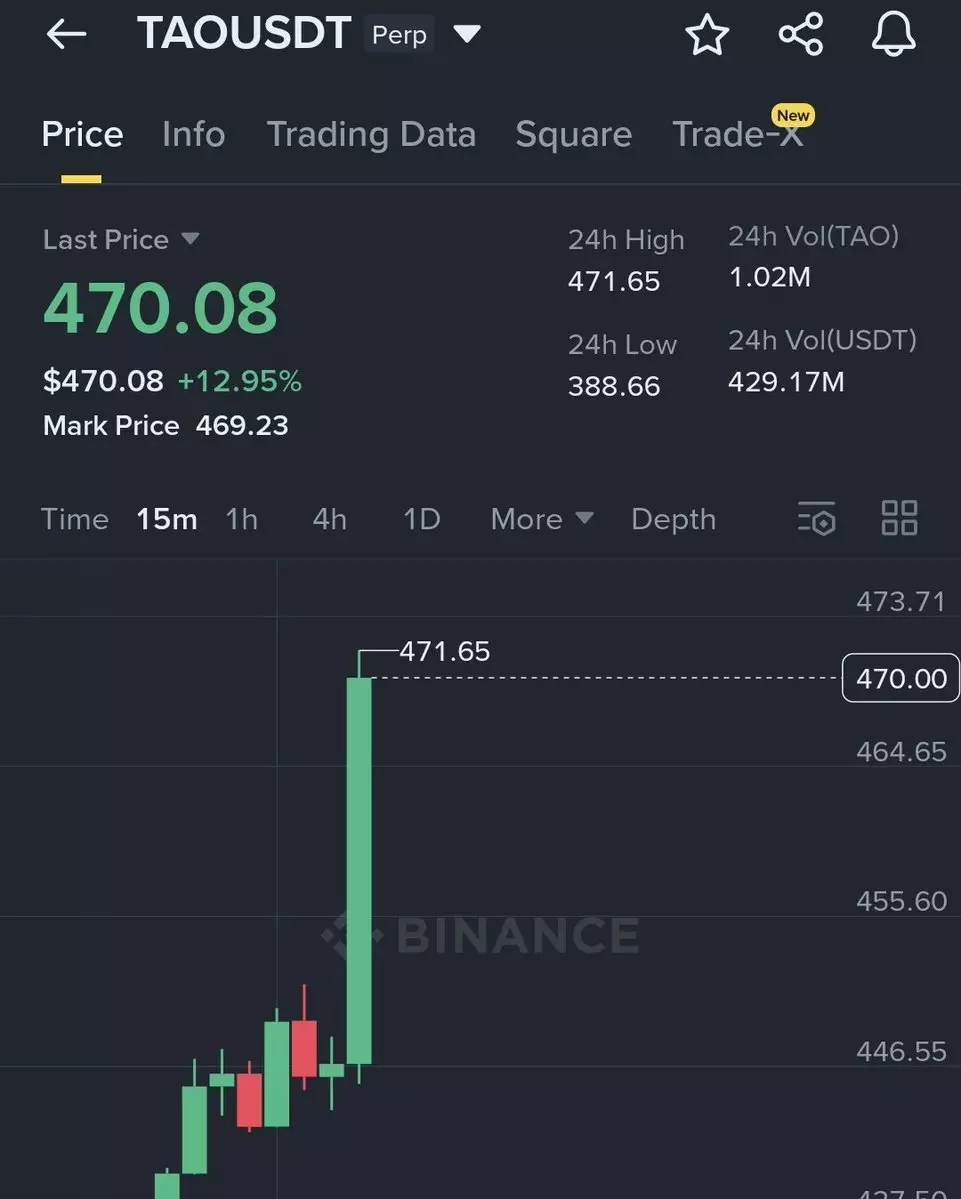Switch to the Info tab

[193, 134]
